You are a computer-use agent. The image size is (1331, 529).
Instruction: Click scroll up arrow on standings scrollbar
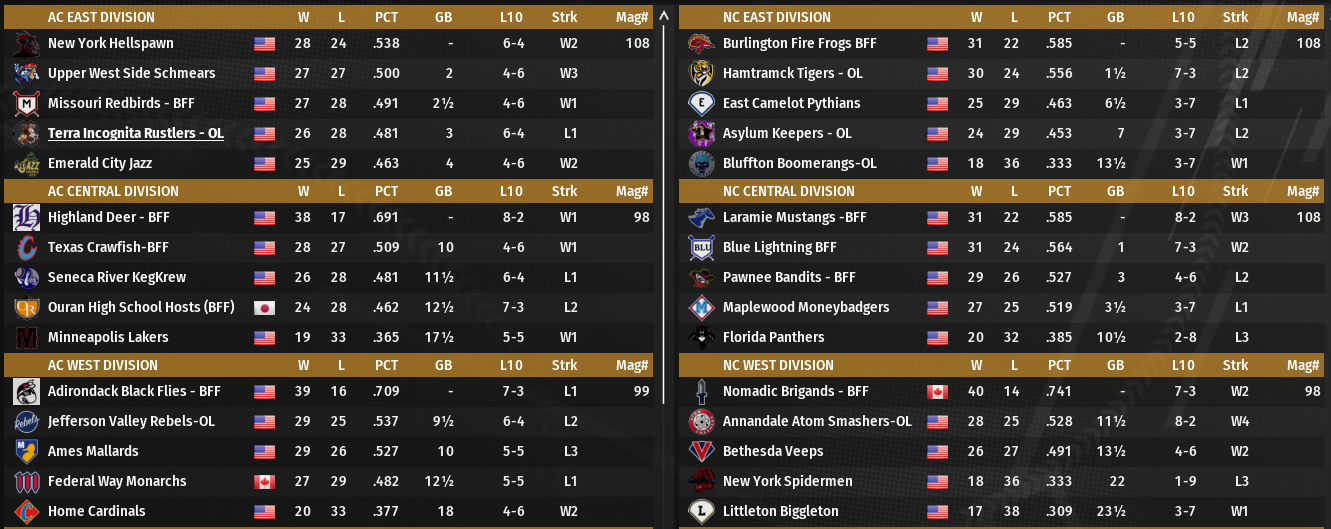[663, 17]
